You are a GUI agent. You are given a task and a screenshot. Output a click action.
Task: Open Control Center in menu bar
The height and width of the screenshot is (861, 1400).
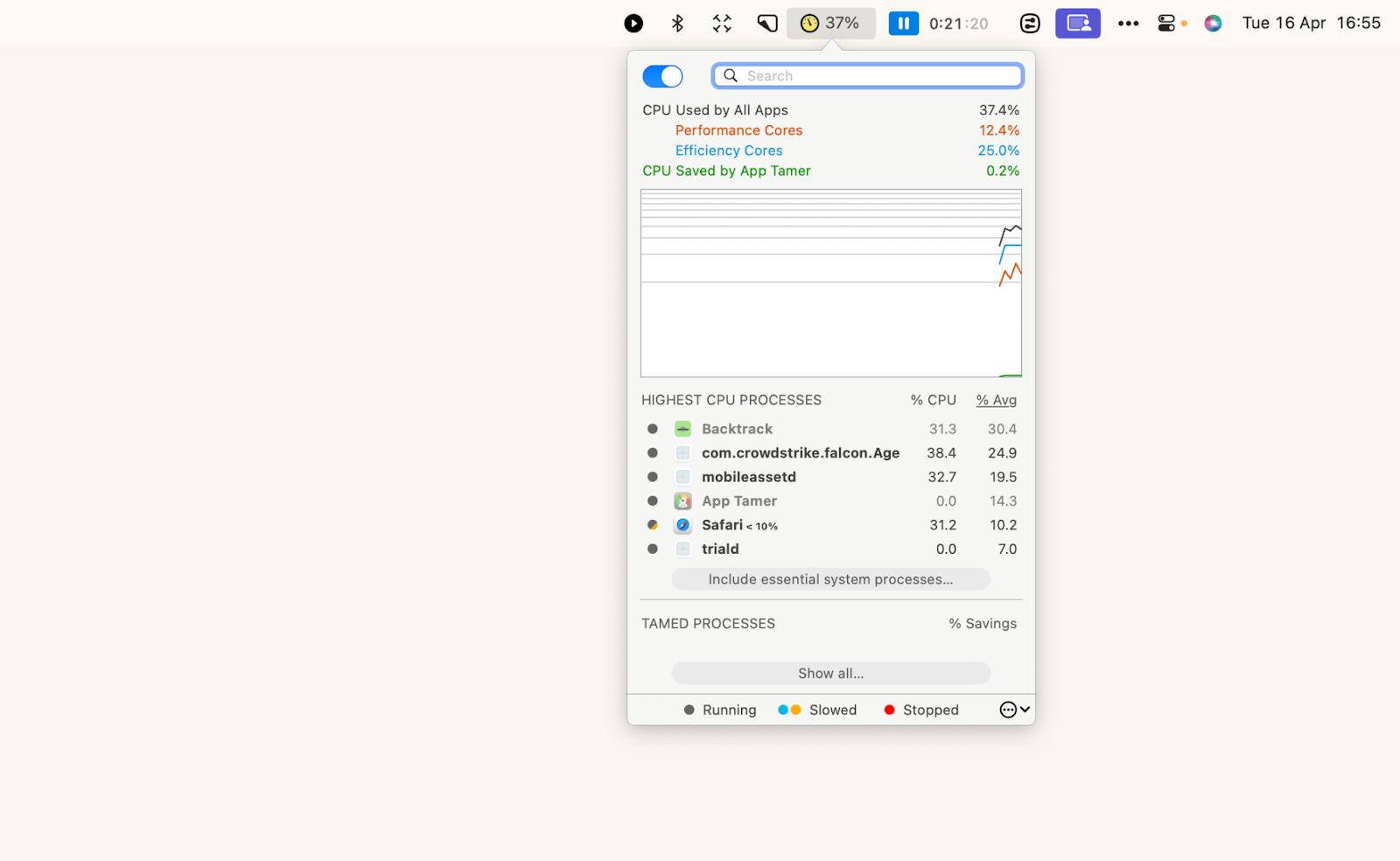(1166, 24)
